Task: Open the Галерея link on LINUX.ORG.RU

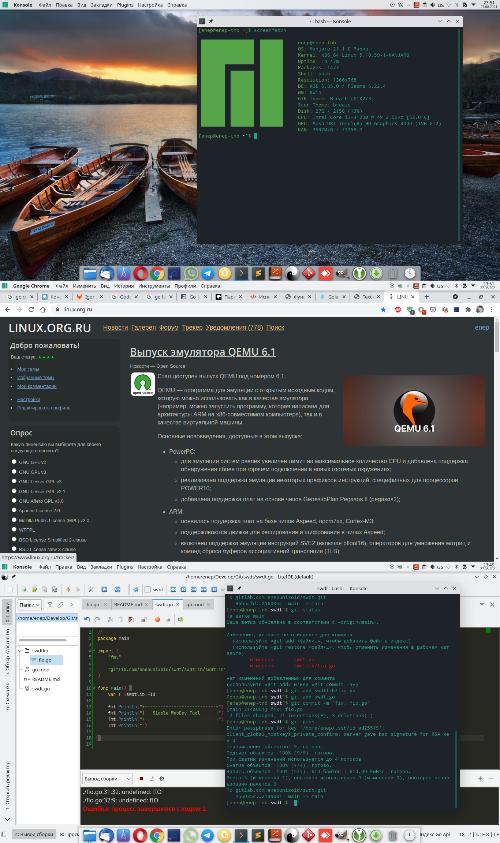Action: click(143, 327)
